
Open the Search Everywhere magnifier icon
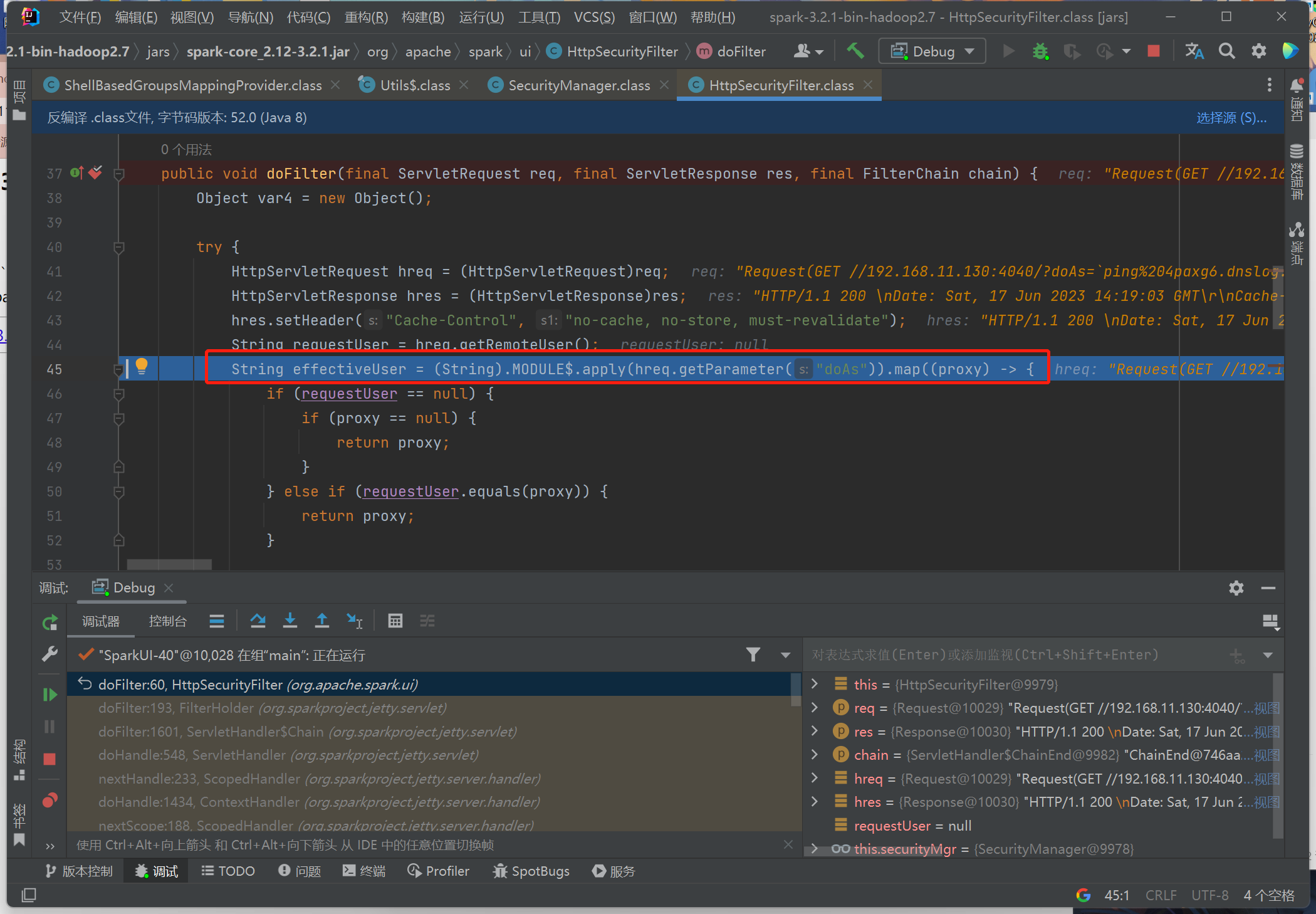[1226, 51]
